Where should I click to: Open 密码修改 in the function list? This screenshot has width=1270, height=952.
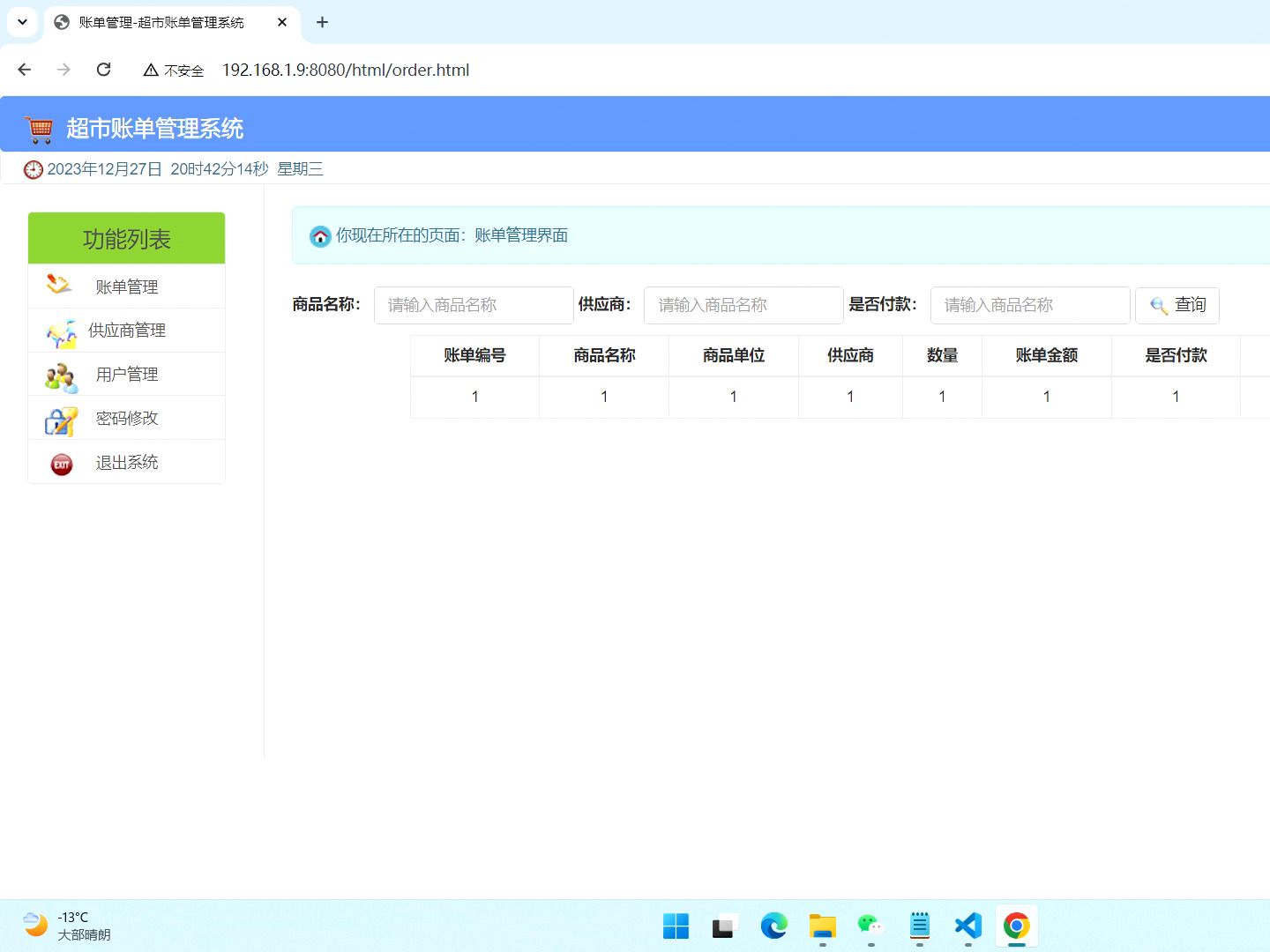pyautogui.click(x=126, y=418)
